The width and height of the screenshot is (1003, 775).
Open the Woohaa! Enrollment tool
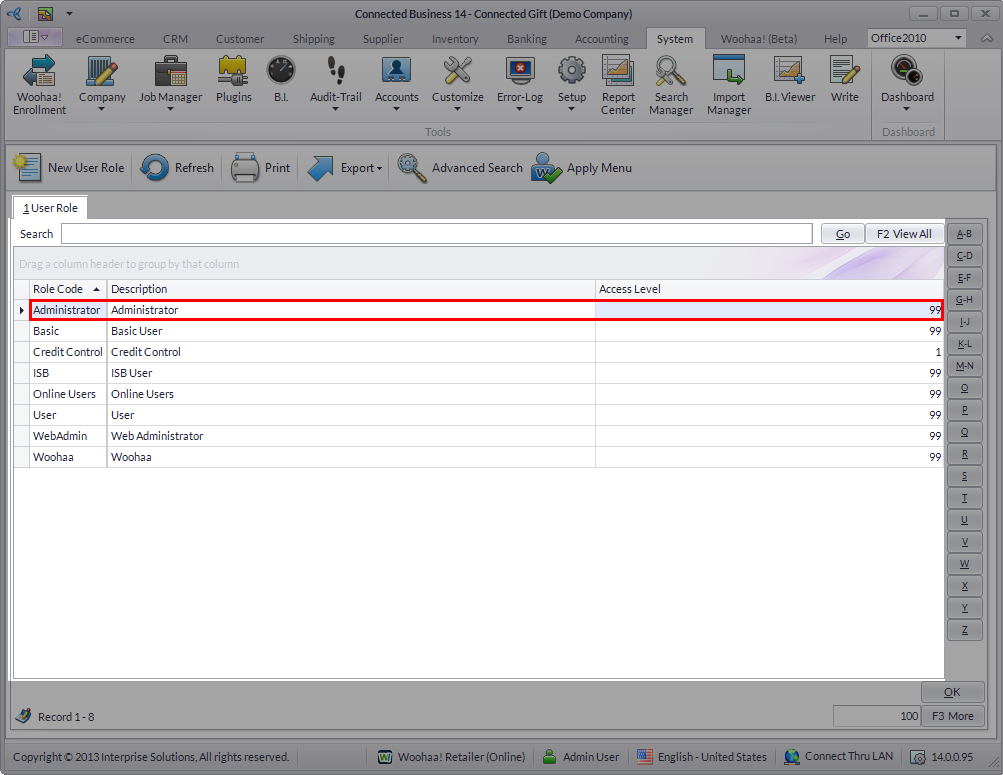point(38,84)
